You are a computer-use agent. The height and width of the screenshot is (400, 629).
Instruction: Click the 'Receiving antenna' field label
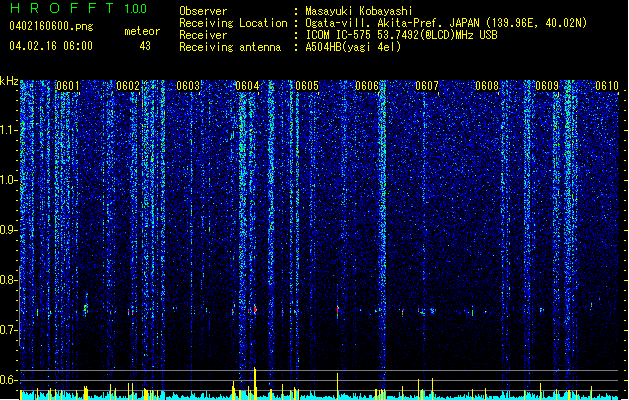(230, 47)
